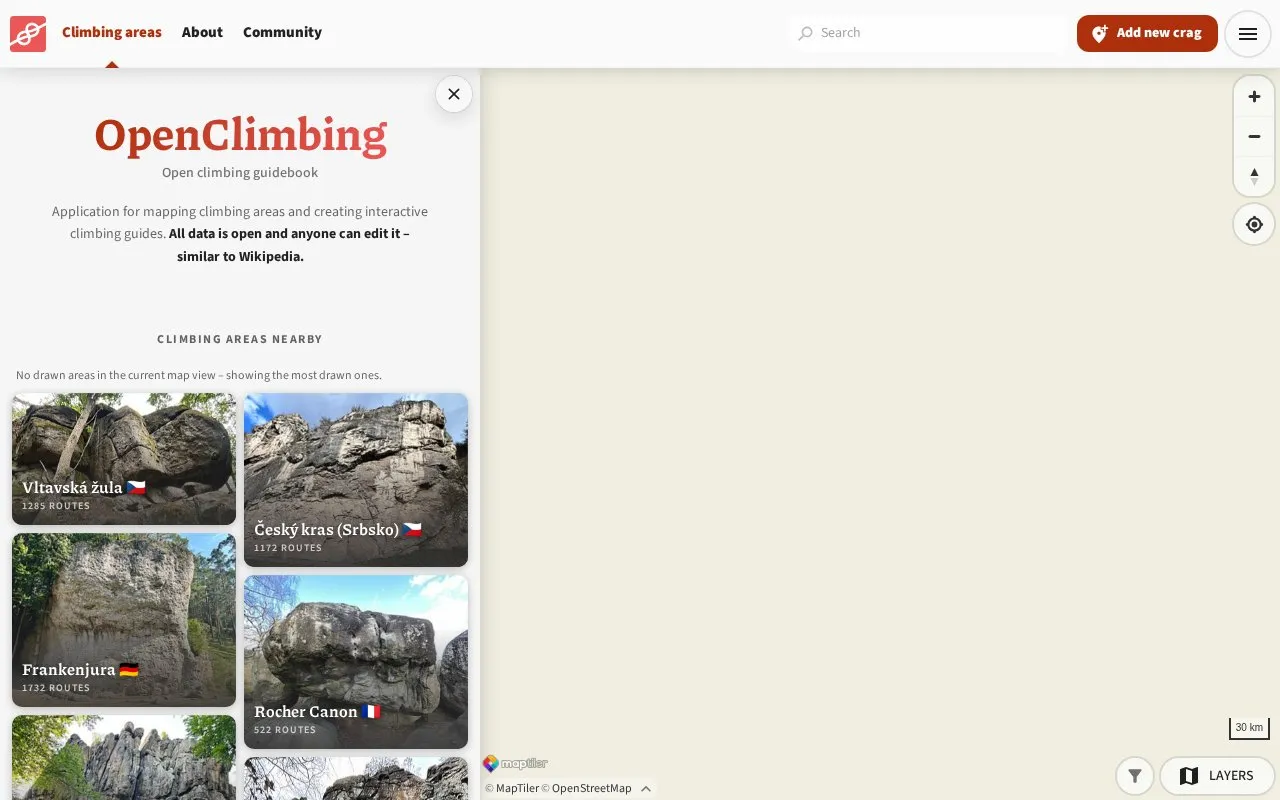
Task: Open the About menu item
Action: (202, 32)
